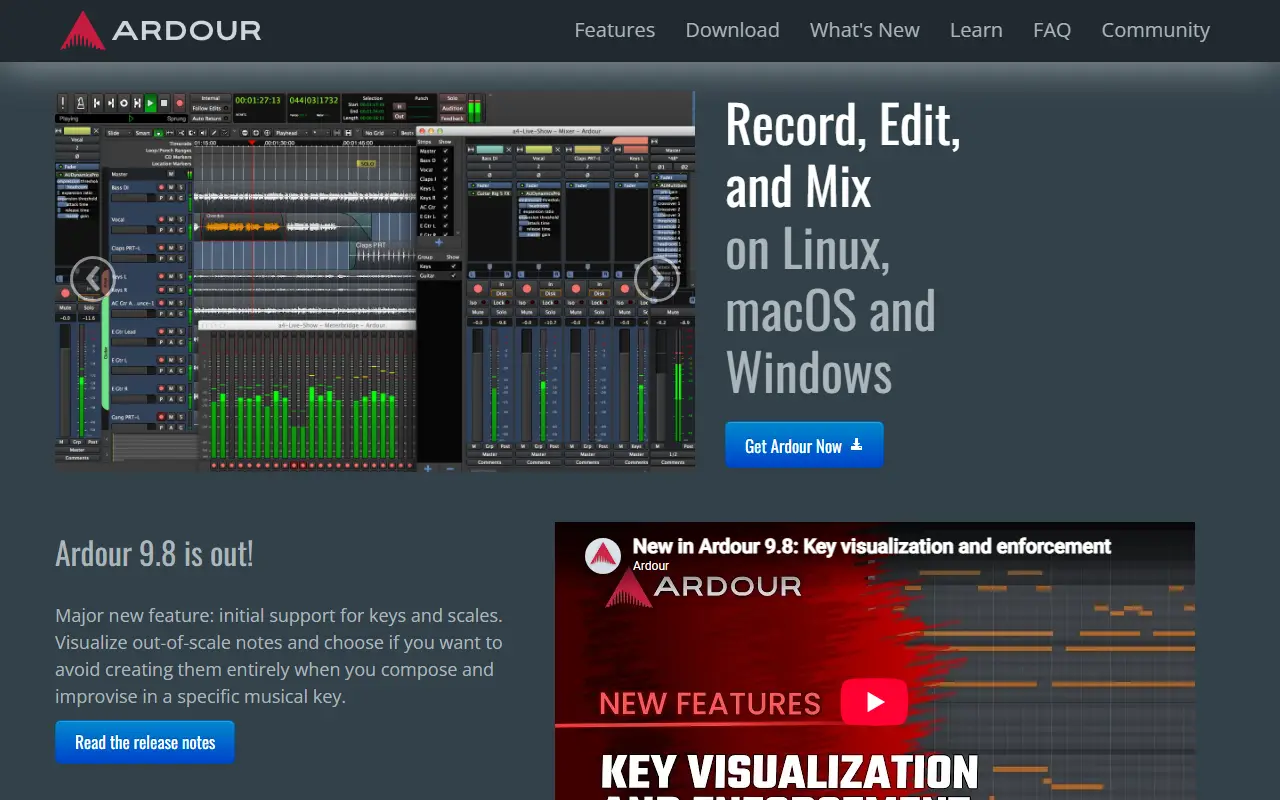Open the Features page

[615, 30]
